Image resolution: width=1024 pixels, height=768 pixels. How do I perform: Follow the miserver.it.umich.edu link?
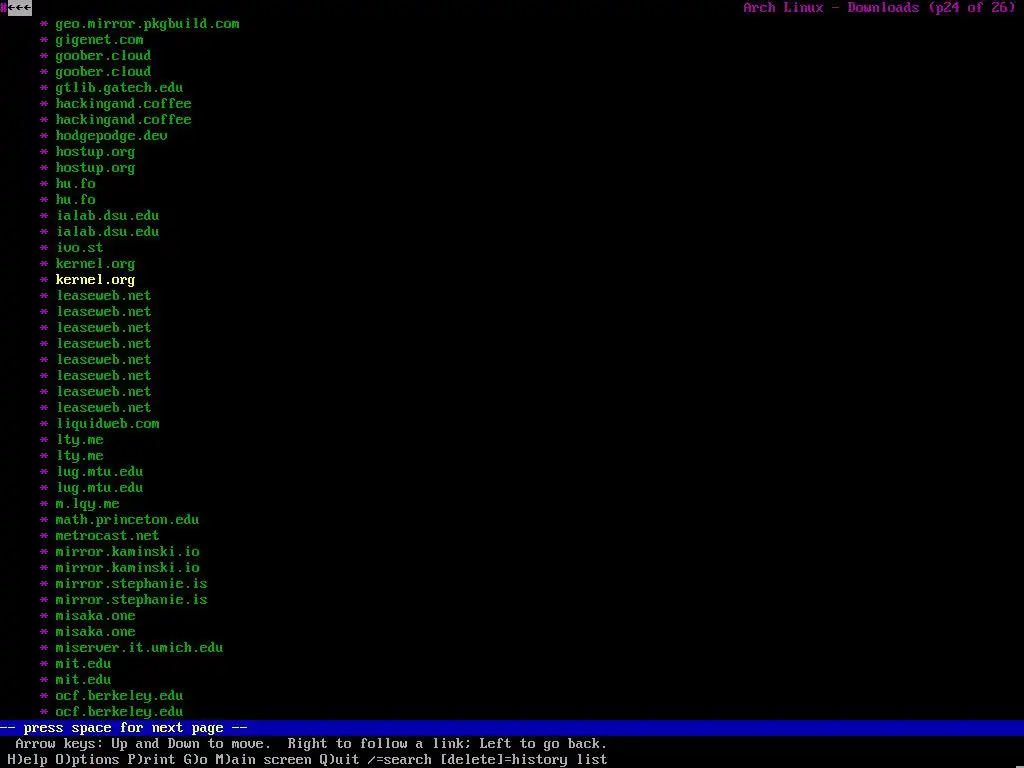click(139, 648)
